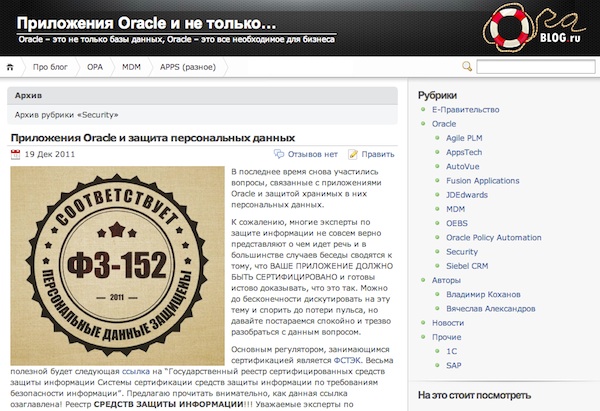Image resolution: width=600 pixels, height=411 pixels.
Task: Open the Oracle Policy Automation category
Action: point(494,238)
